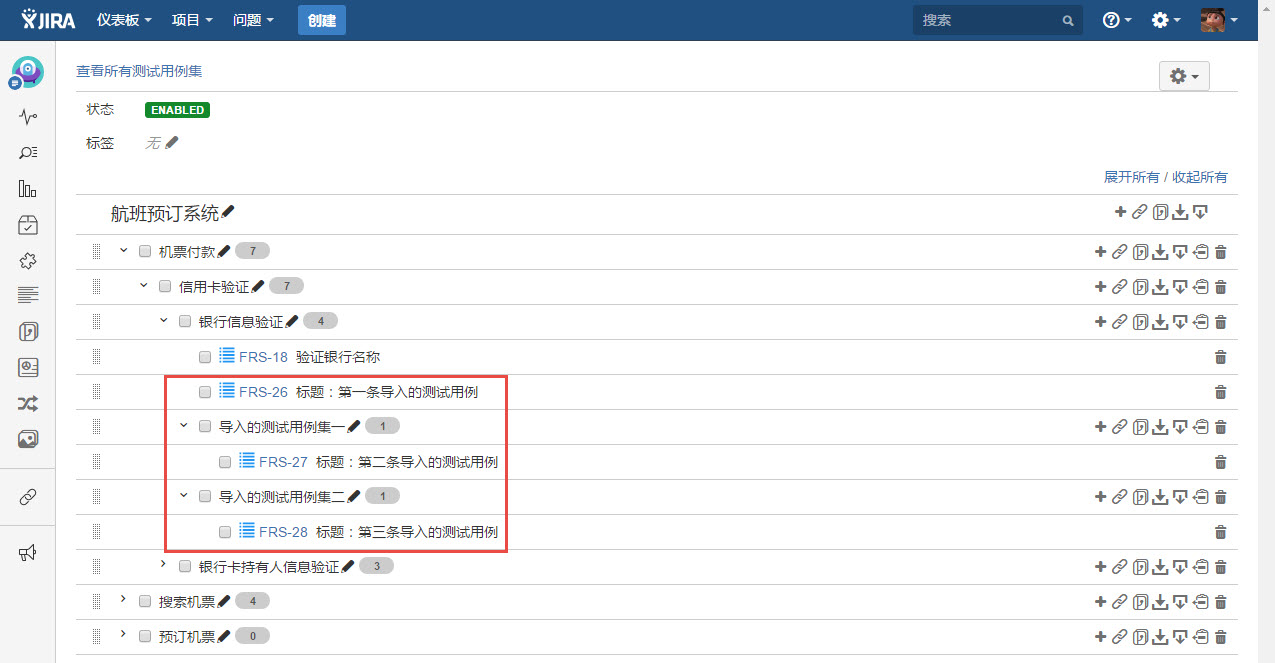Open the megaphone feedback sidebar icon
Viewport: 1275px width, 663px height.
(x=28, y=553)
